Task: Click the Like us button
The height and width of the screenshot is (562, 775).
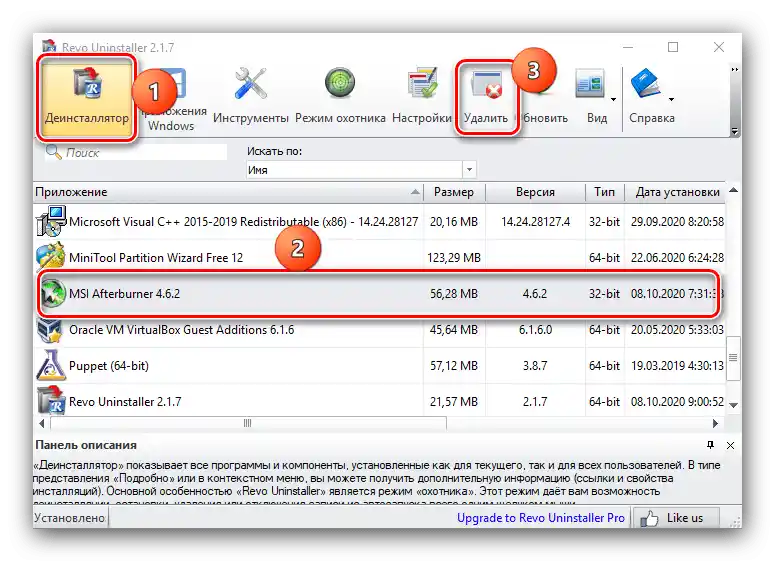Action: (x=676, y=518)
